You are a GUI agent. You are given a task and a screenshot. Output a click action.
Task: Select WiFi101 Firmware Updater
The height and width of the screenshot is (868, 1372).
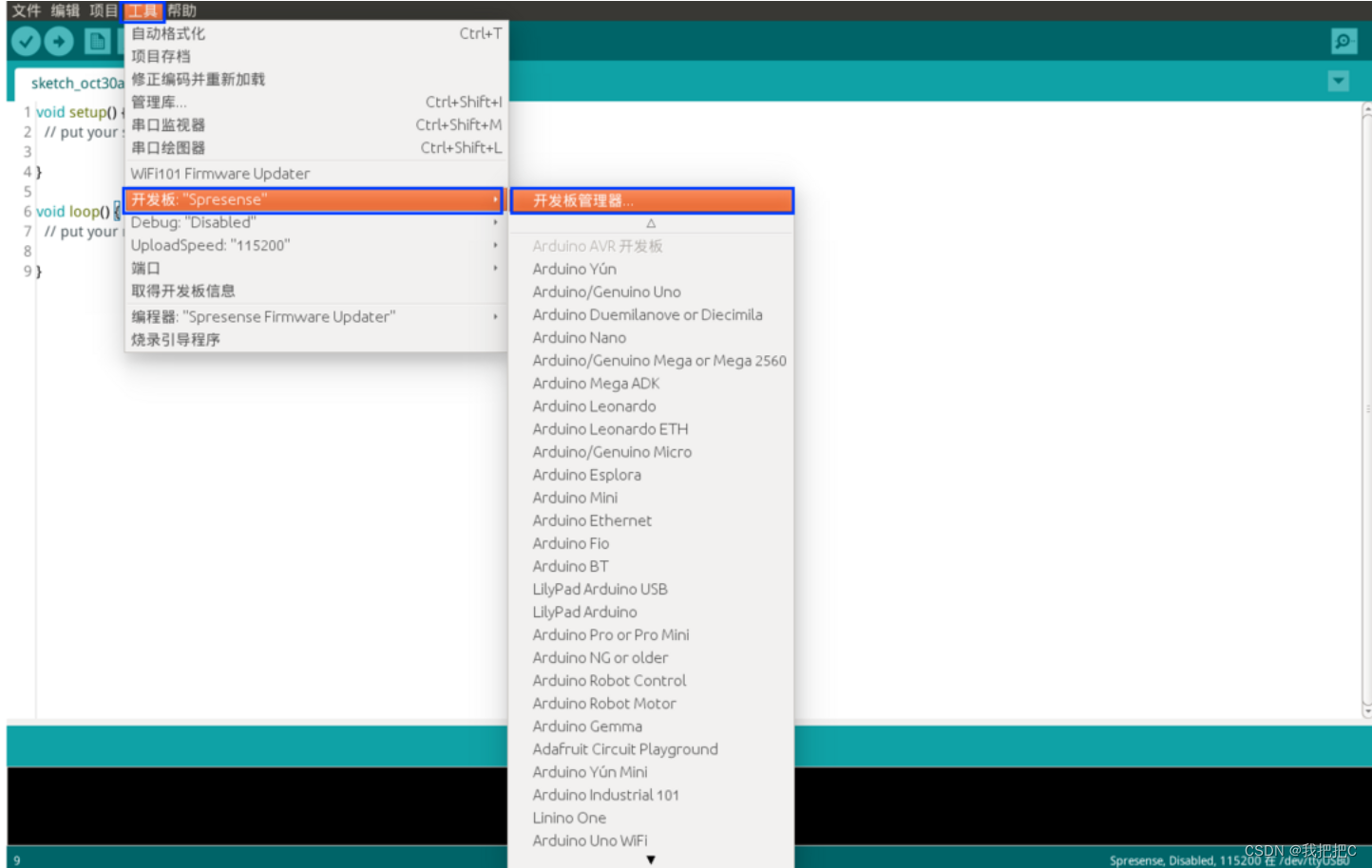coord(316,174)
